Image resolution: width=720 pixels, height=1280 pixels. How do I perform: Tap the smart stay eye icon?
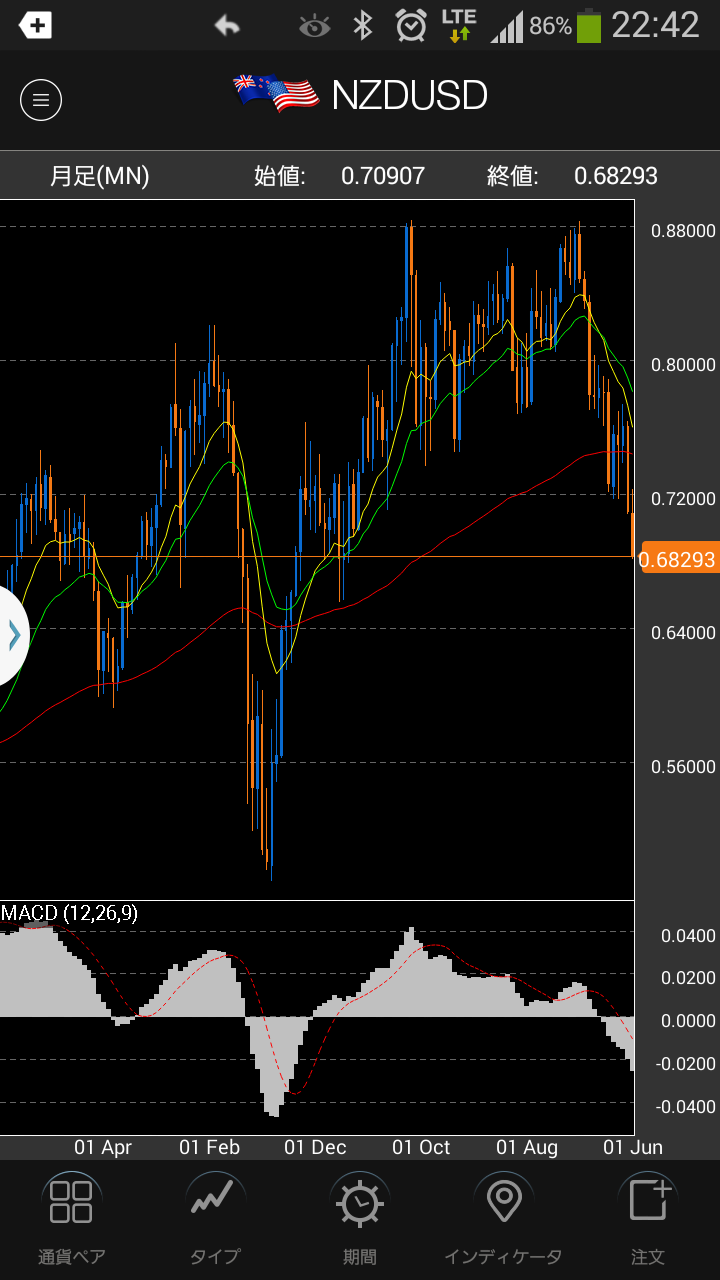(314, 27)
